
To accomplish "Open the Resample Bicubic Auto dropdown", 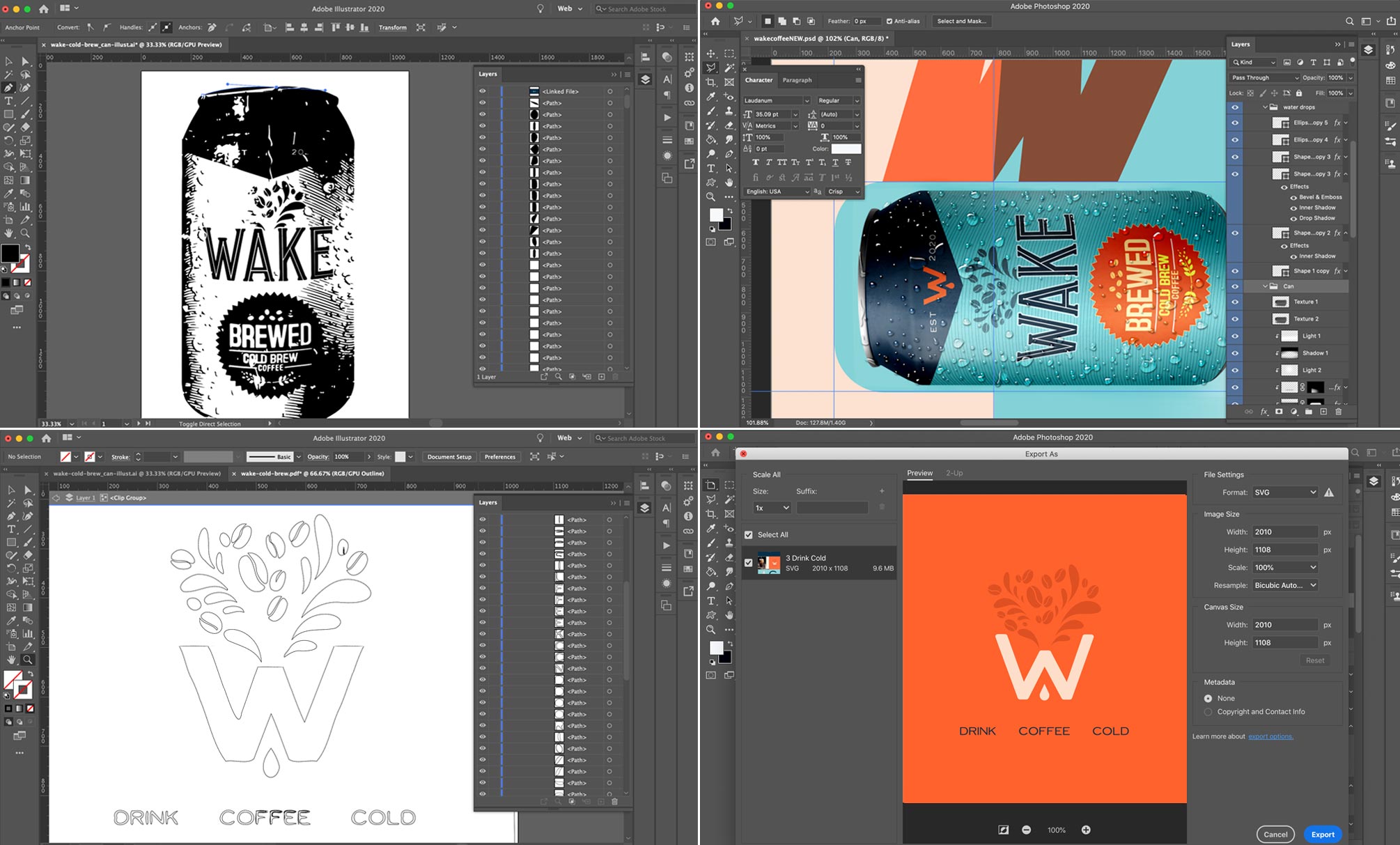I will (1285, 585).
